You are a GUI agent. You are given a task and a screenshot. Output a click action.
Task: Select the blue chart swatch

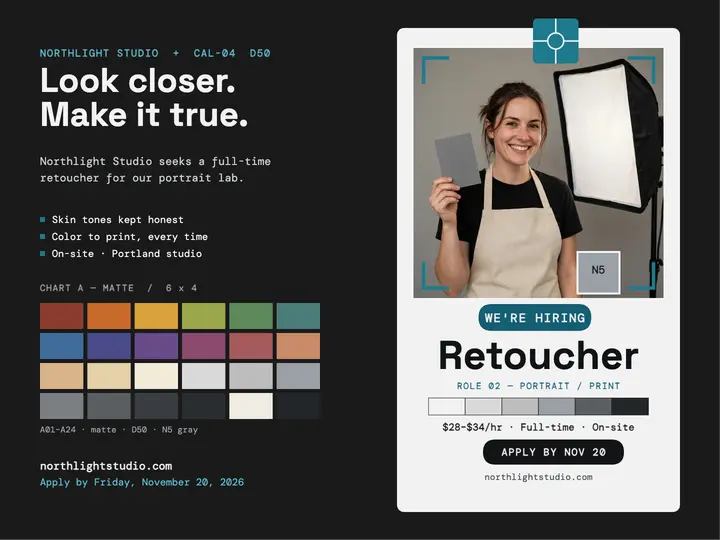(x=62, y=346)
